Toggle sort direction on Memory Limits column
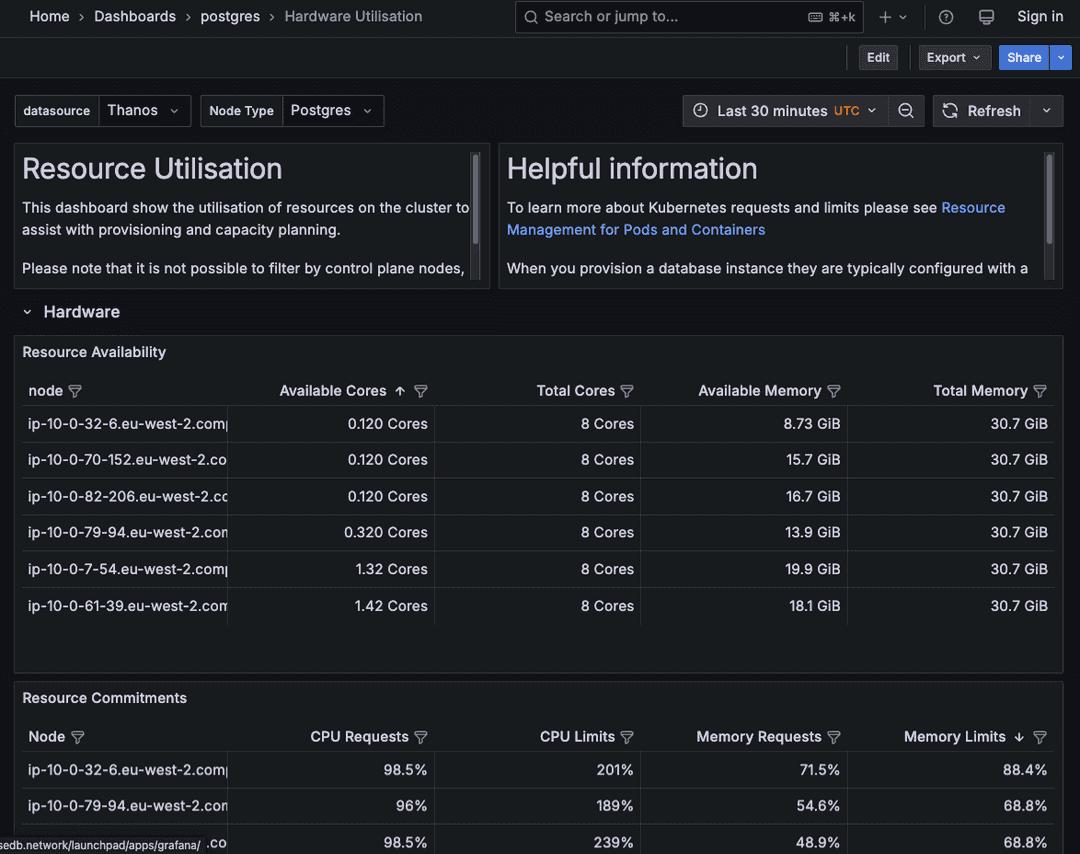Image resolution: width=1080 pixels, height=854 pixels. [x=1017, y=737]
